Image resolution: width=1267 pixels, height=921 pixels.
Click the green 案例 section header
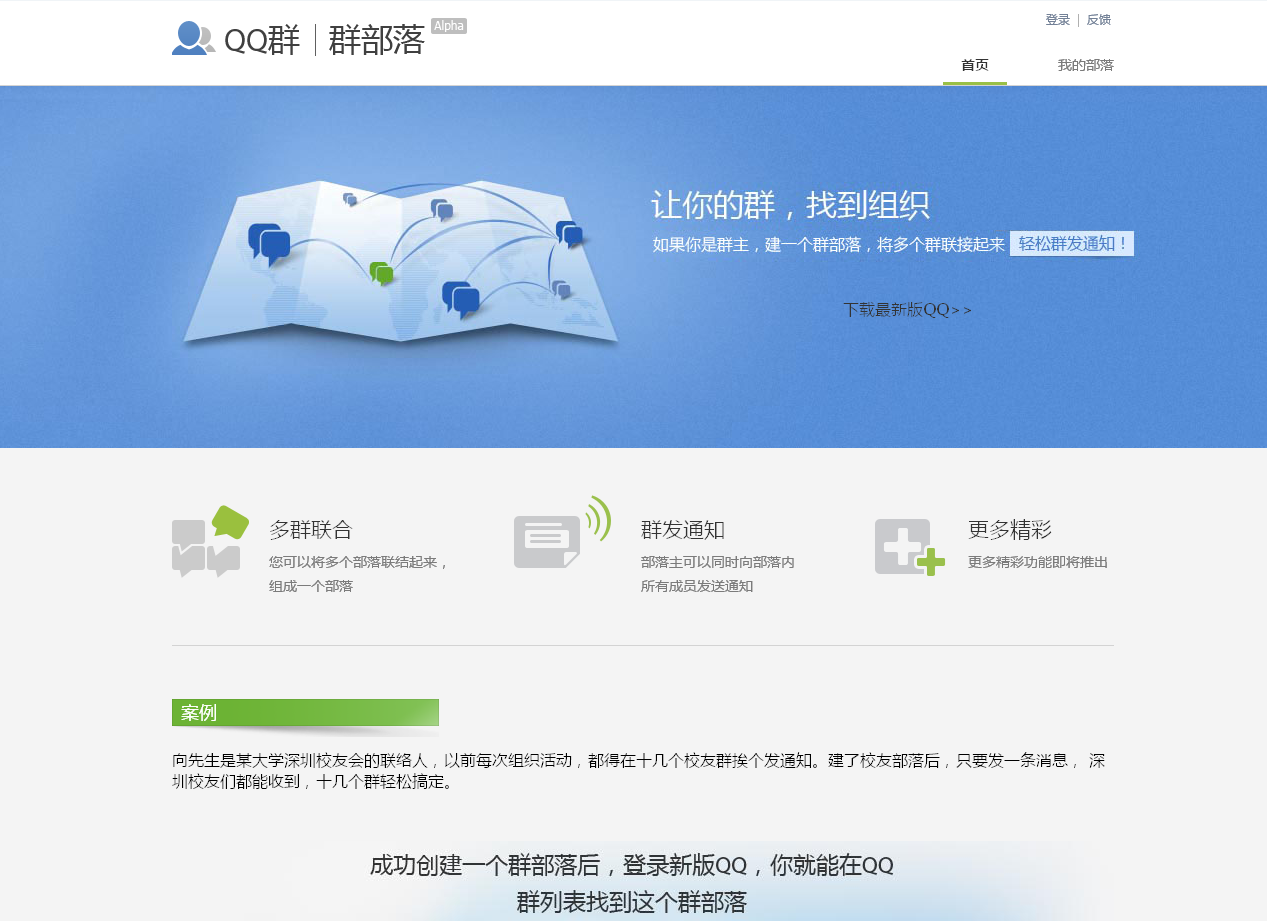(305, 713)
